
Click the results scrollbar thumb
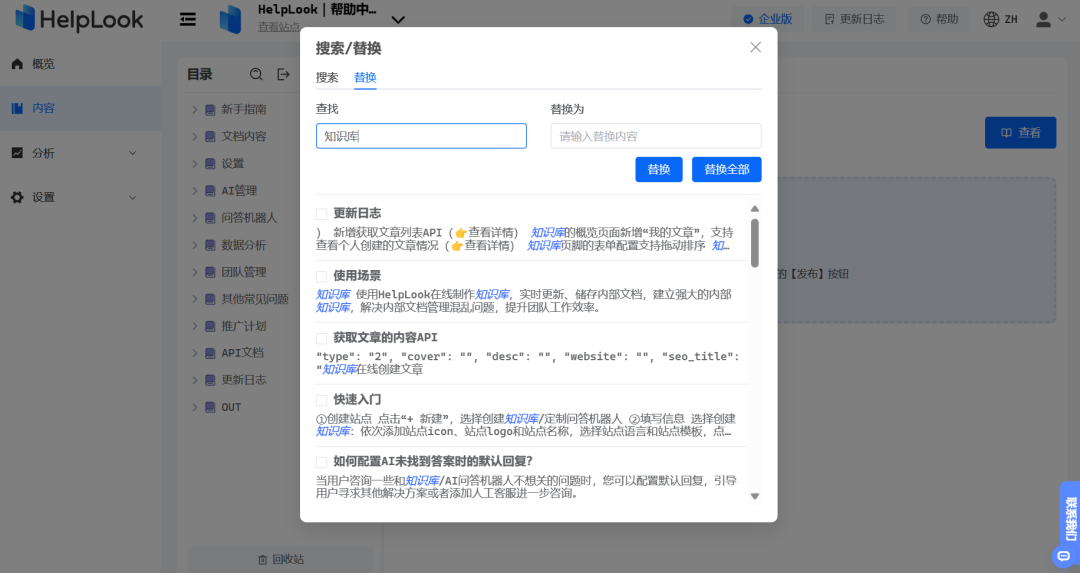click(755, 243)
